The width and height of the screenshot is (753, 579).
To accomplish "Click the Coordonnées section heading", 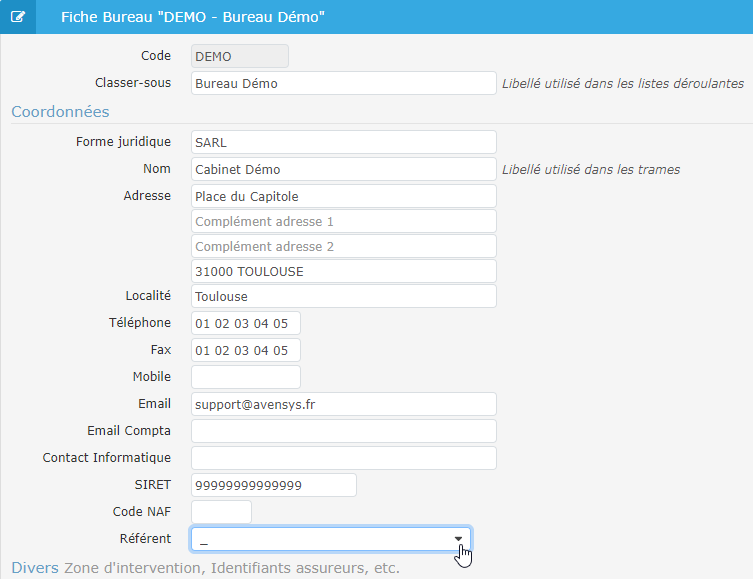I will click(x=60, y=111).
